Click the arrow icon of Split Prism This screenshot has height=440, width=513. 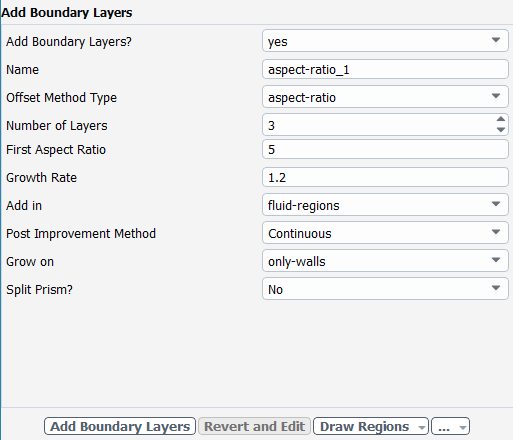496,288
